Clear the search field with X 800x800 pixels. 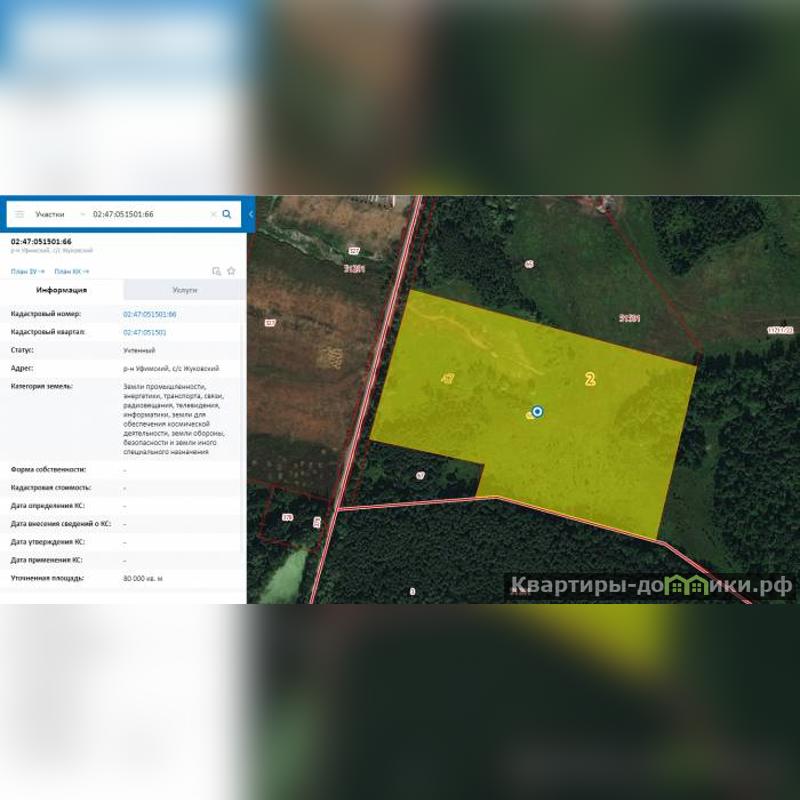click(212, 214)
